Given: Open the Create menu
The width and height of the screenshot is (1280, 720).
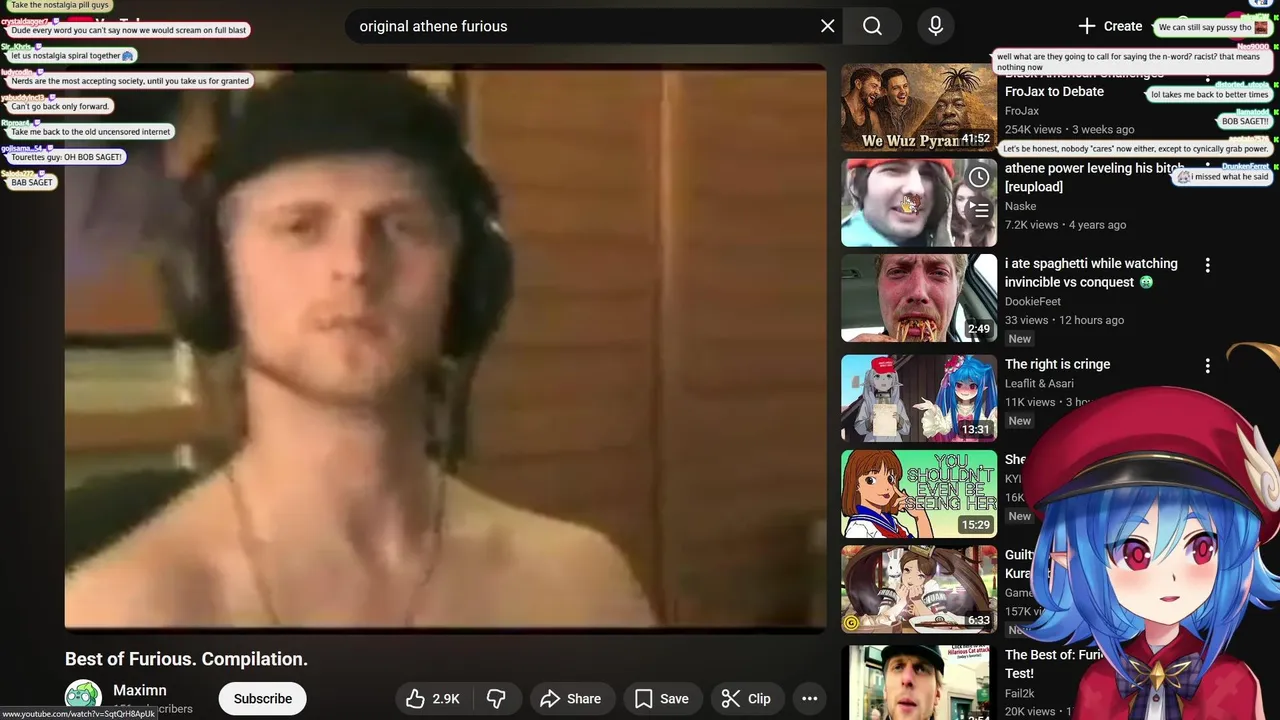Looking at the screenshot, I should 1110,26.
